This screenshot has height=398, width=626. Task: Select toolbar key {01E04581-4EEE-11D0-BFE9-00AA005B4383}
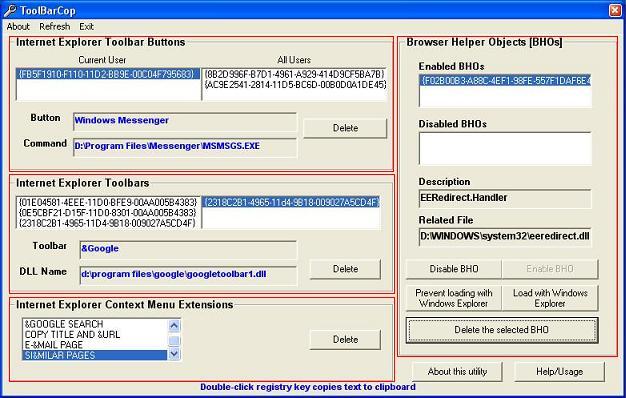pos(108,202)
